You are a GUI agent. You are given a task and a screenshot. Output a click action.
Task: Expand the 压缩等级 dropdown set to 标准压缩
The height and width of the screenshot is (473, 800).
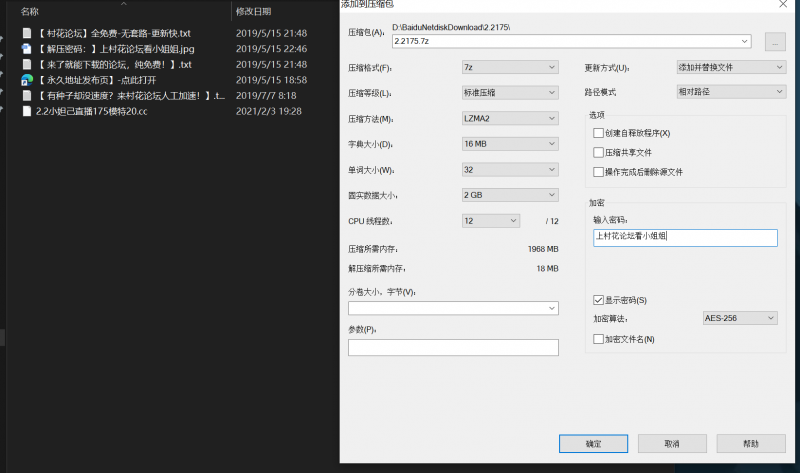coord(509,93)
